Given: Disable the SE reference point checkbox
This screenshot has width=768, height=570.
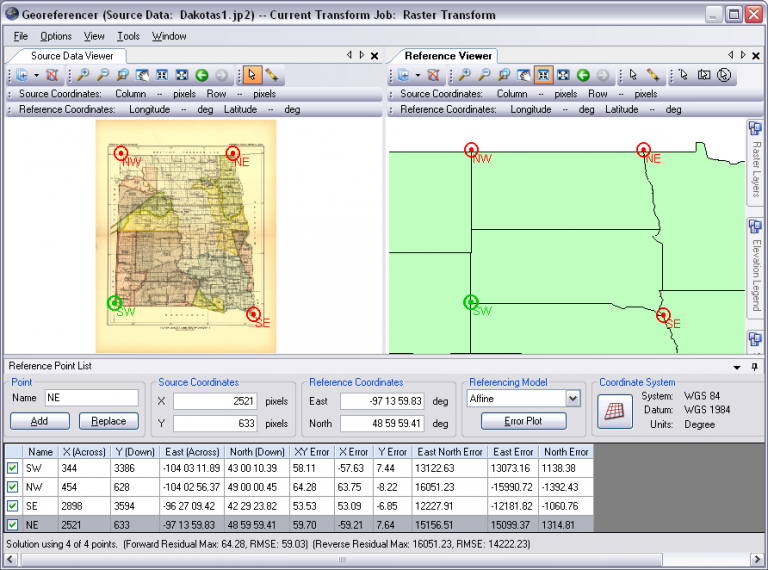Looking at the screenshot, I should coord(12,506).
